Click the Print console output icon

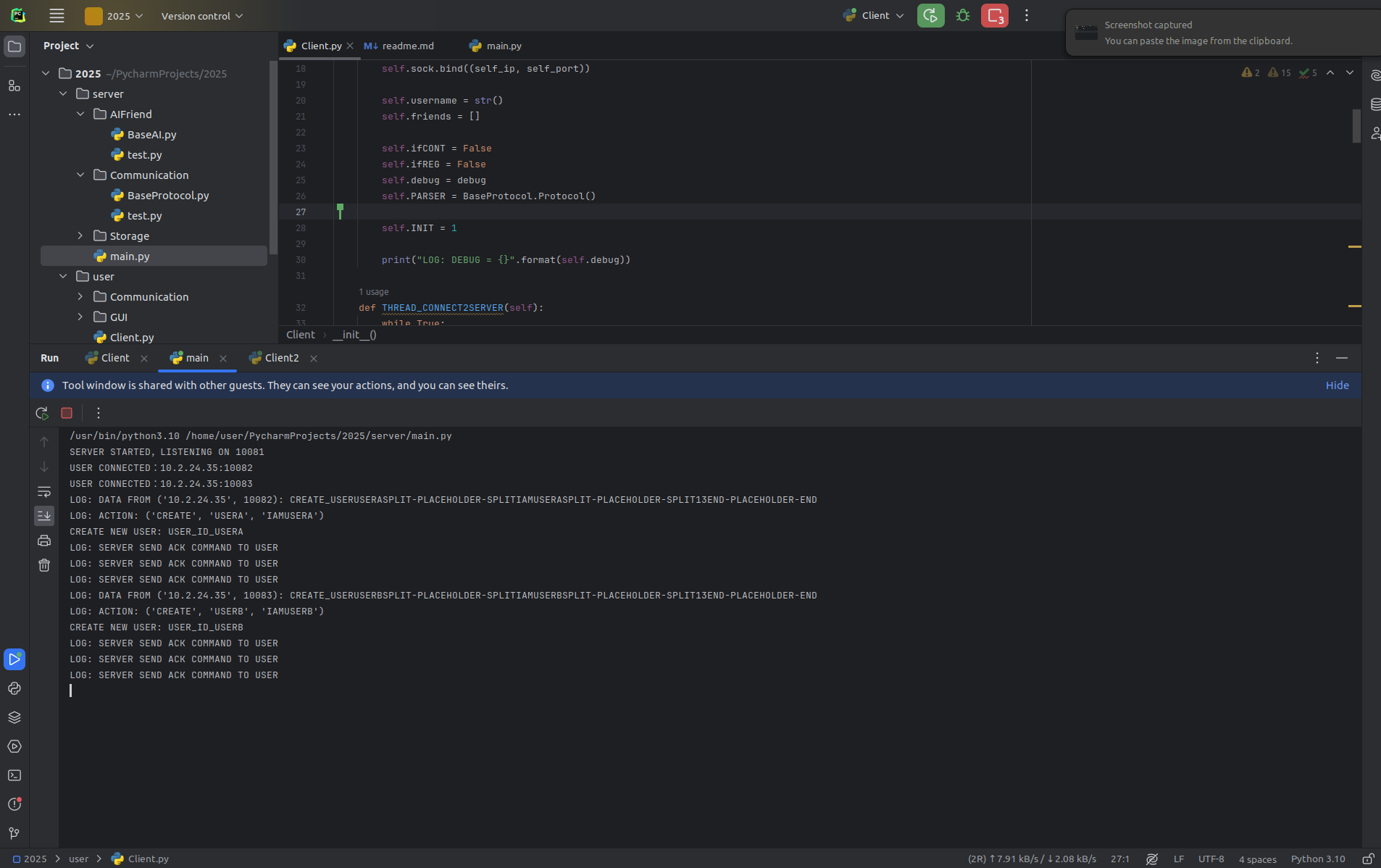[44, 541]
